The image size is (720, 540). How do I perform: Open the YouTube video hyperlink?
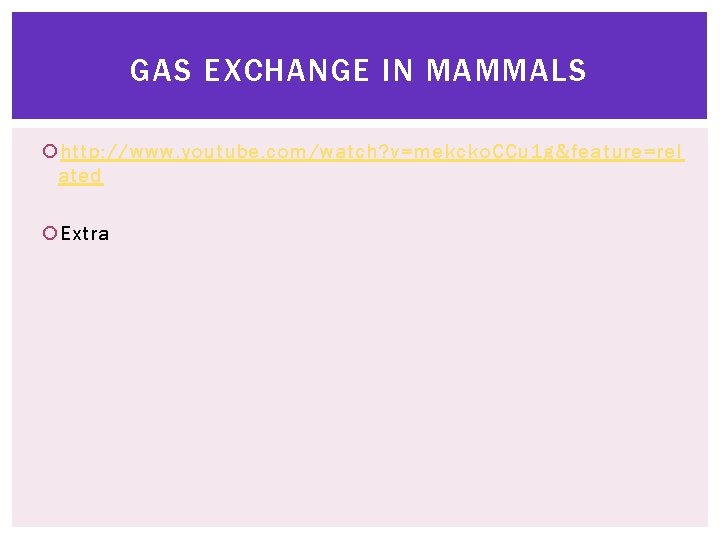(x=372, y=152)
